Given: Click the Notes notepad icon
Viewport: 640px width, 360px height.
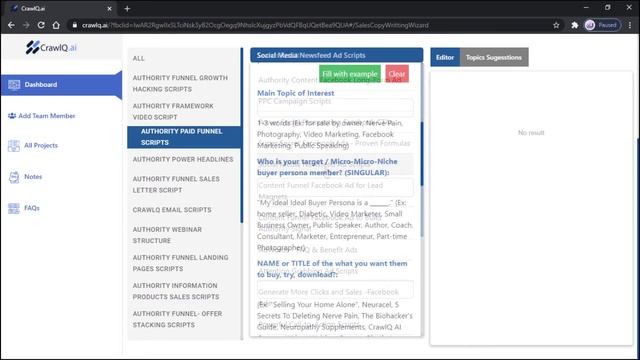Looking at the screenshot, I should [14, 177].
